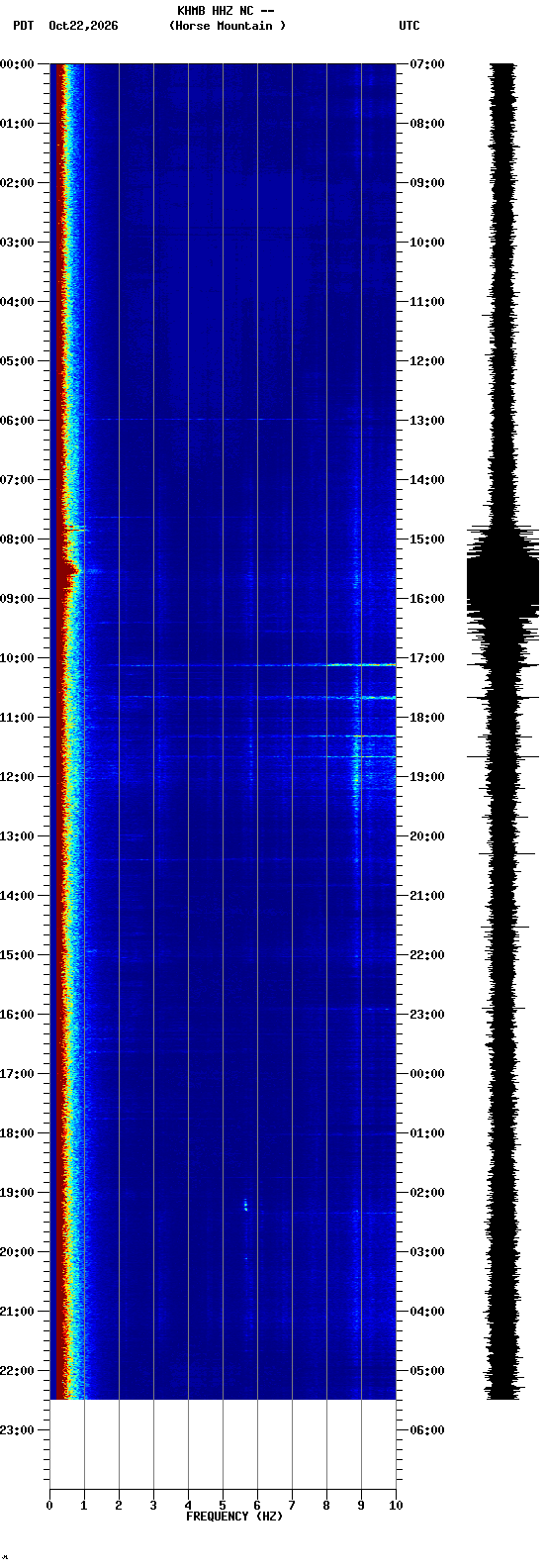The width and height of the screenshot is (546, 1568).
Task: Select 22:00 on the PDT axis
Action: [17, 1371]
